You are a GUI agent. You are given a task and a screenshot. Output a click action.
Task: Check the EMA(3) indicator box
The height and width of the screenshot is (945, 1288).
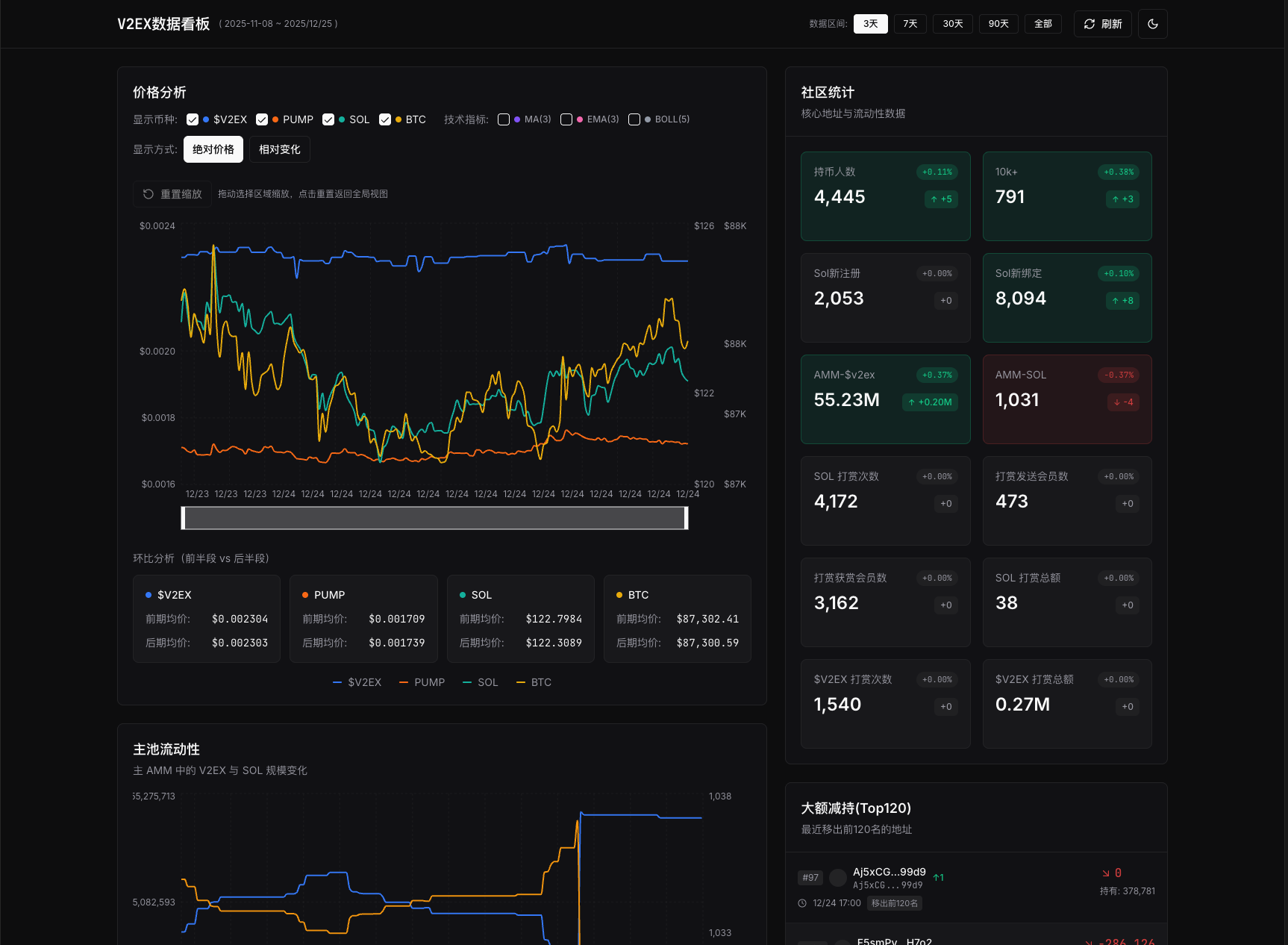(566, 119)
